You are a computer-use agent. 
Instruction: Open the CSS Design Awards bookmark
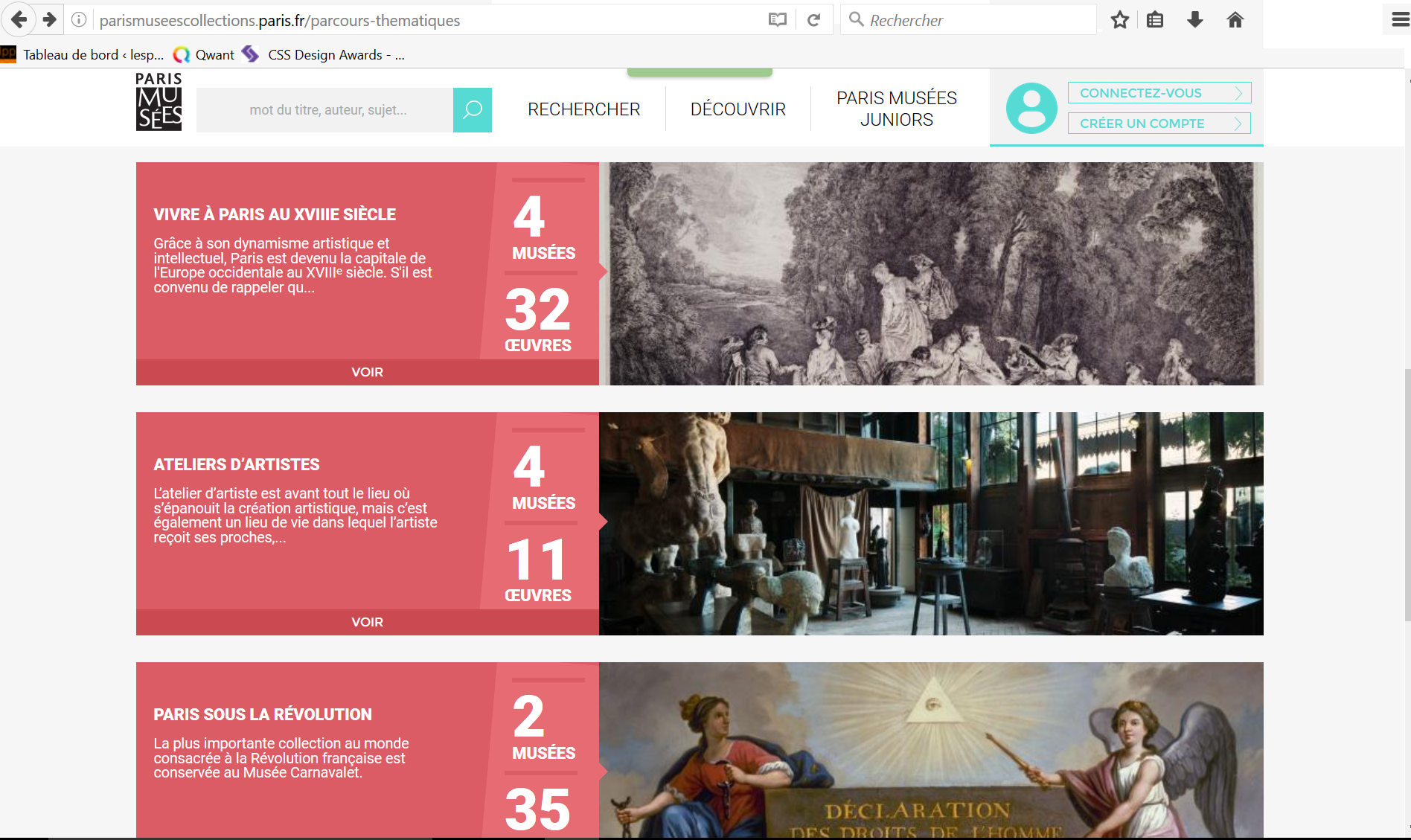point(324,54)
